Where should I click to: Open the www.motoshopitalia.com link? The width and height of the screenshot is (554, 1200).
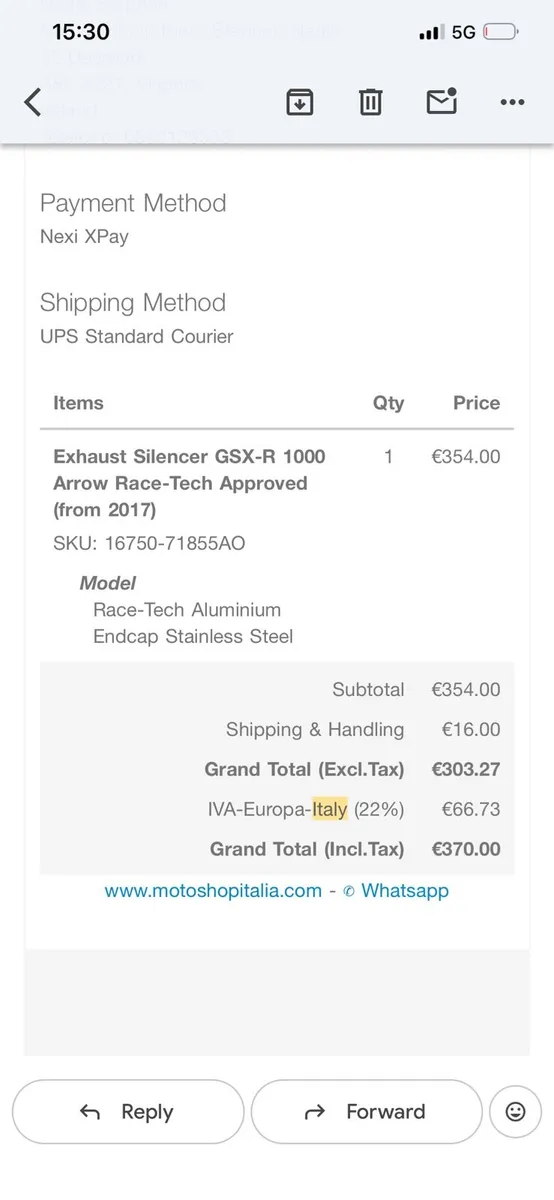[x=213, y=890]
